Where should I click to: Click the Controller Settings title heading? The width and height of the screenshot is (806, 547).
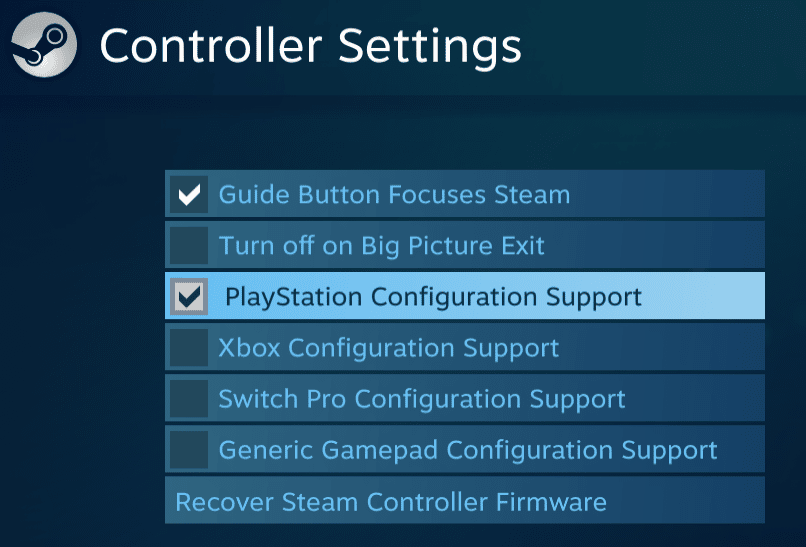pyautogui.click(x=310, y=47)
